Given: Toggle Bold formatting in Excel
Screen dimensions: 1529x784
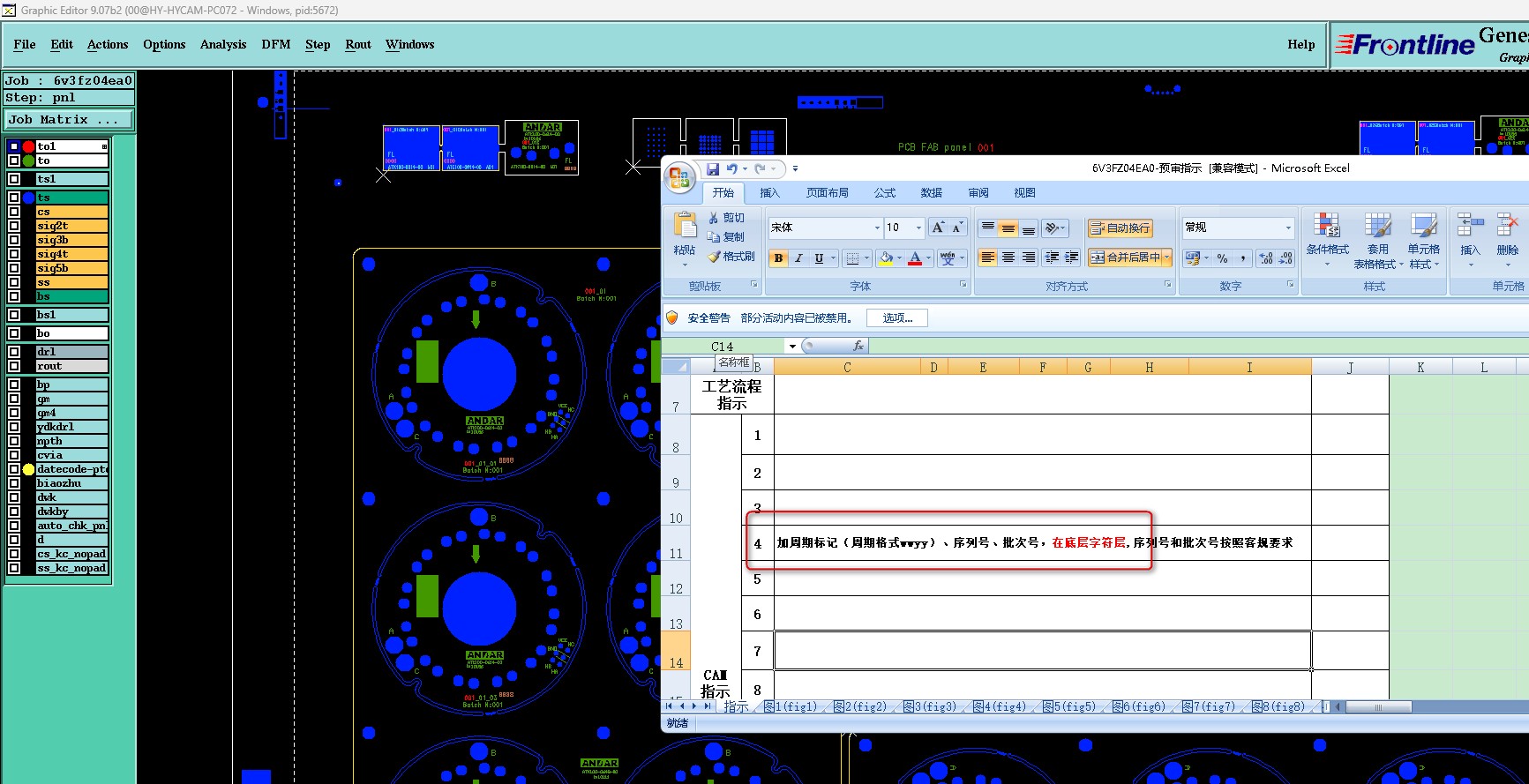Looking at the screenshot, I should pyautogui.click(x=778, y=258).
